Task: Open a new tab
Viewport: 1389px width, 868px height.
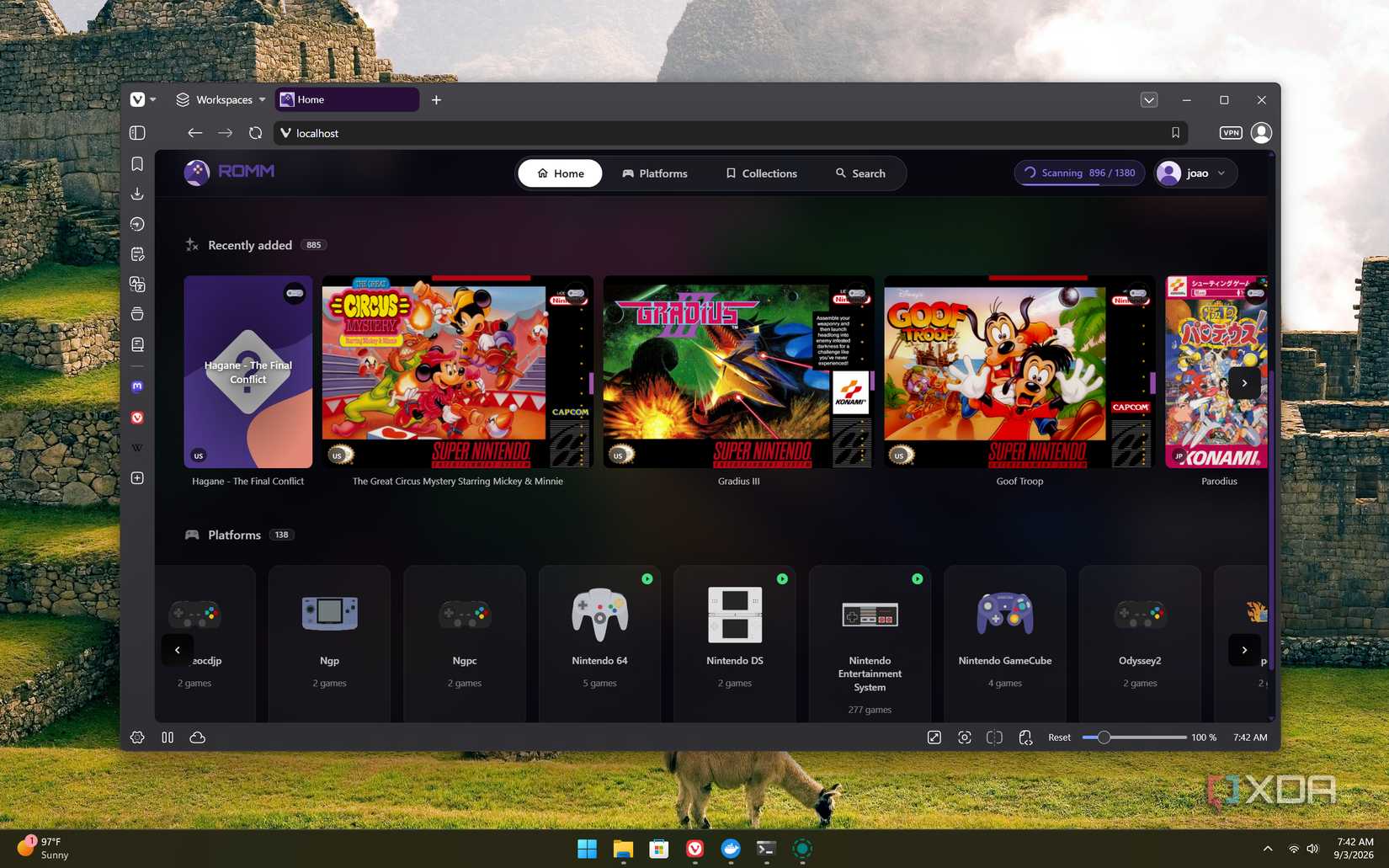Action: (436, 99)
